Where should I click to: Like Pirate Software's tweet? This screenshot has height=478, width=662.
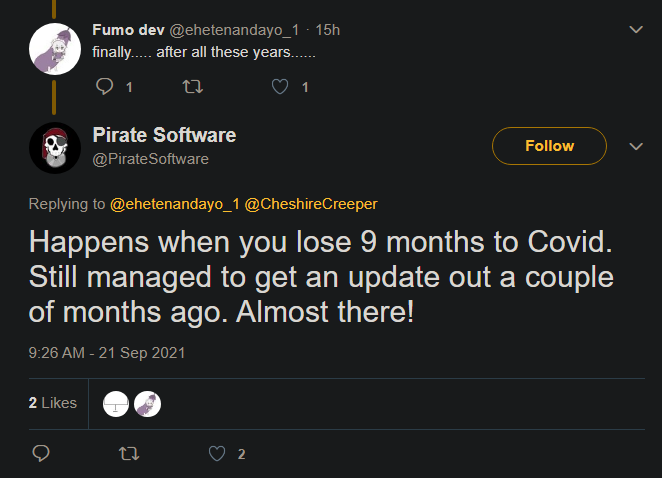217,454
